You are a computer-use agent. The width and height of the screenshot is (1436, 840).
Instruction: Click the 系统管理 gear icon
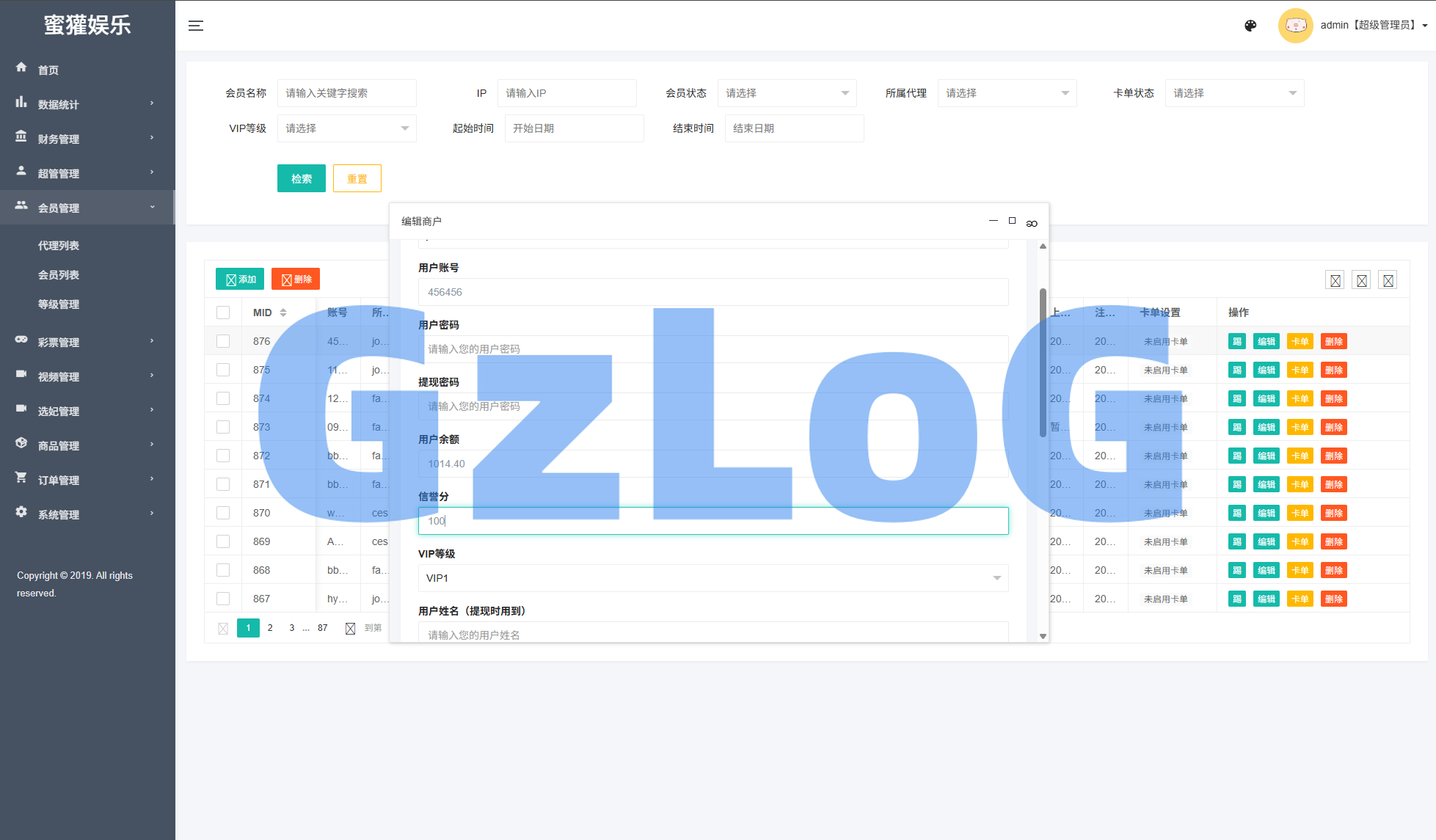pyautogui.click(x=21, y=512)
